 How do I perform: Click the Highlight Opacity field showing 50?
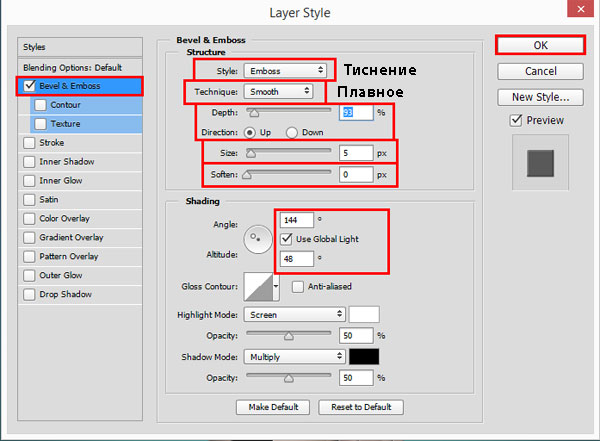tap(356, 336)
